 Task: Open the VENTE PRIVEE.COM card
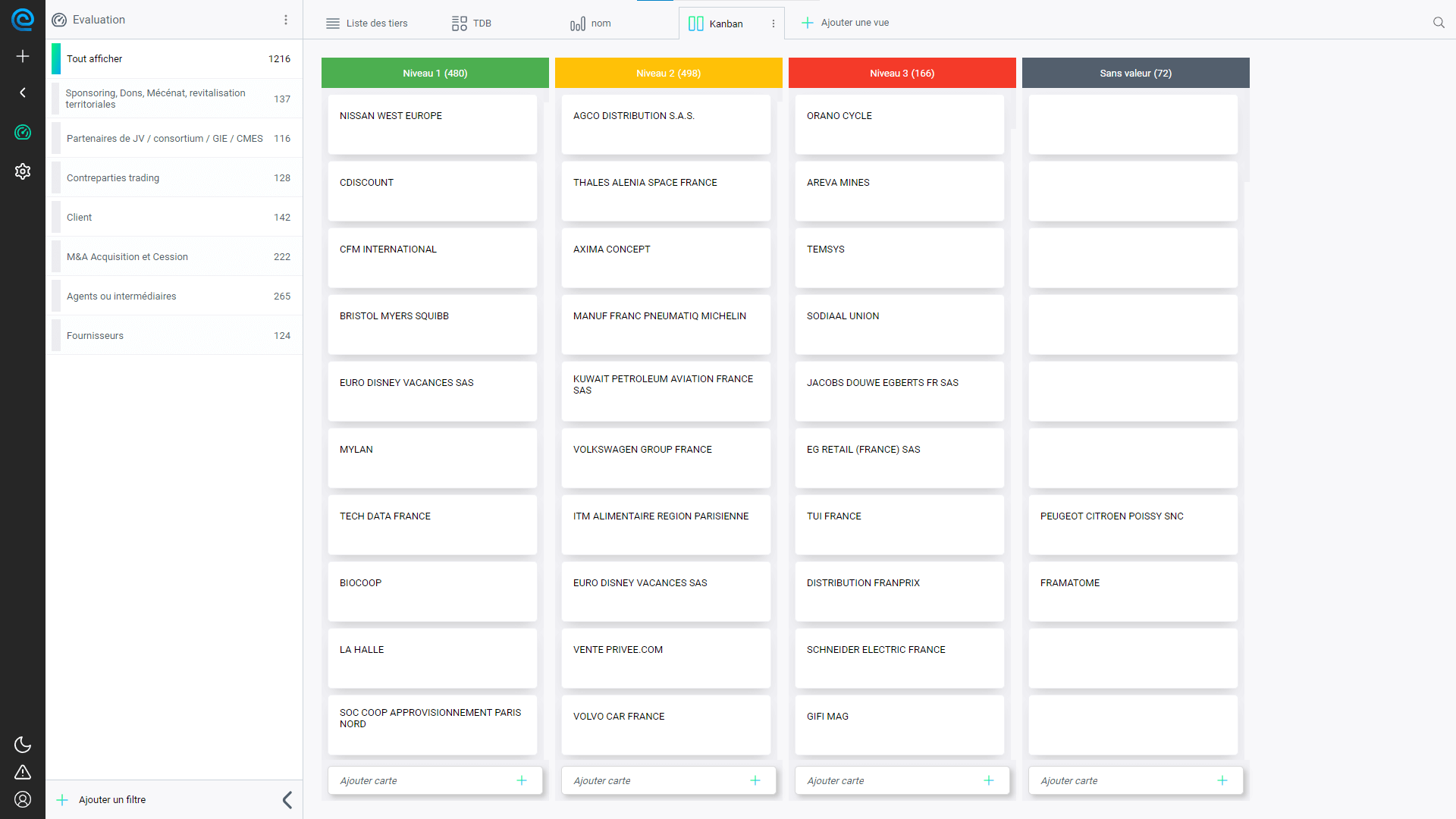pyautogui.click(x=666, y=658)
